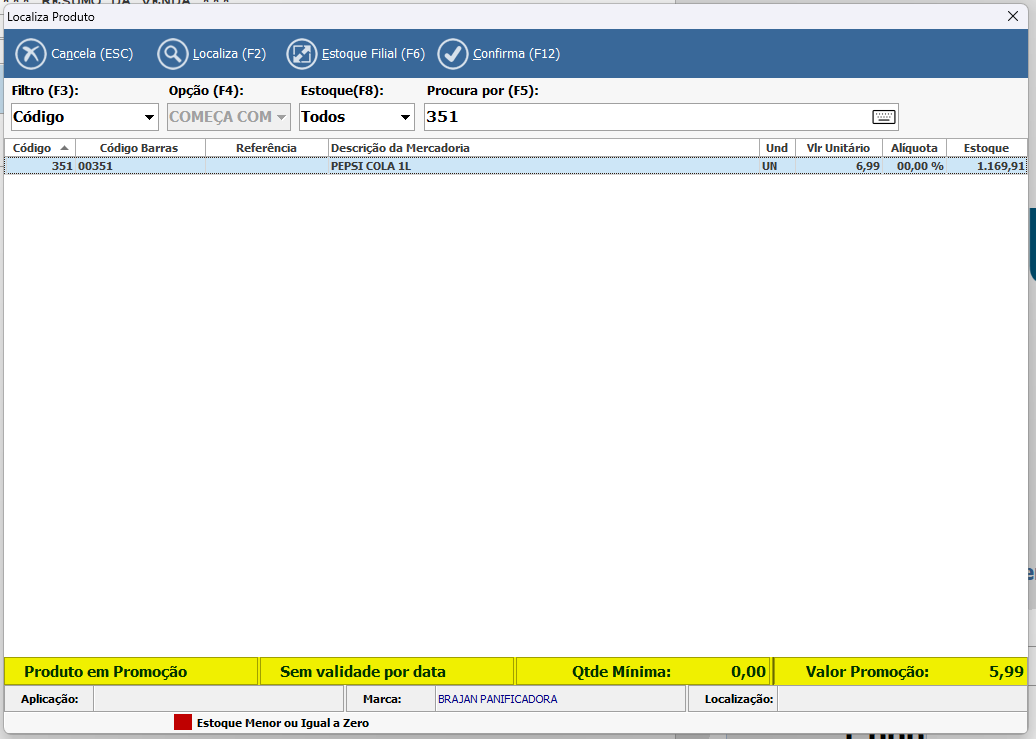This screenshot has width=1036, height=739.
Task: Click the sort arrow on Código column
Action: click(65, 148)
